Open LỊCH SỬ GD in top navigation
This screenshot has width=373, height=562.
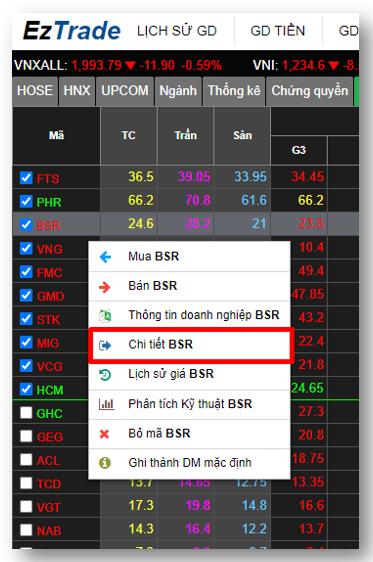[x=177, y=31]
